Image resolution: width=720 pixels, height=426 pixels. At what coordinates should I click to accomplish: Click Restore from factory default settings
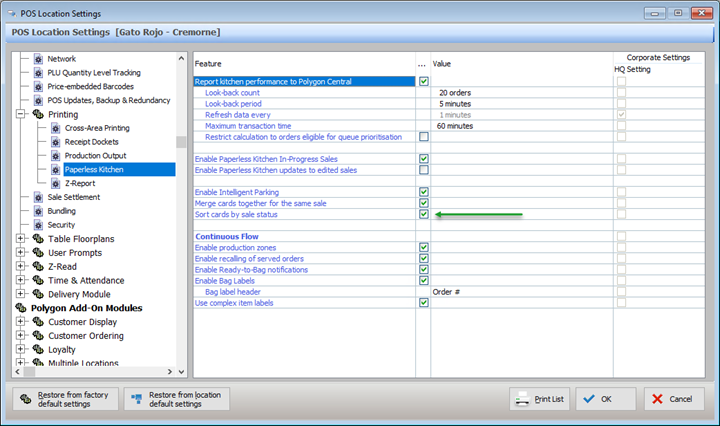66,399
